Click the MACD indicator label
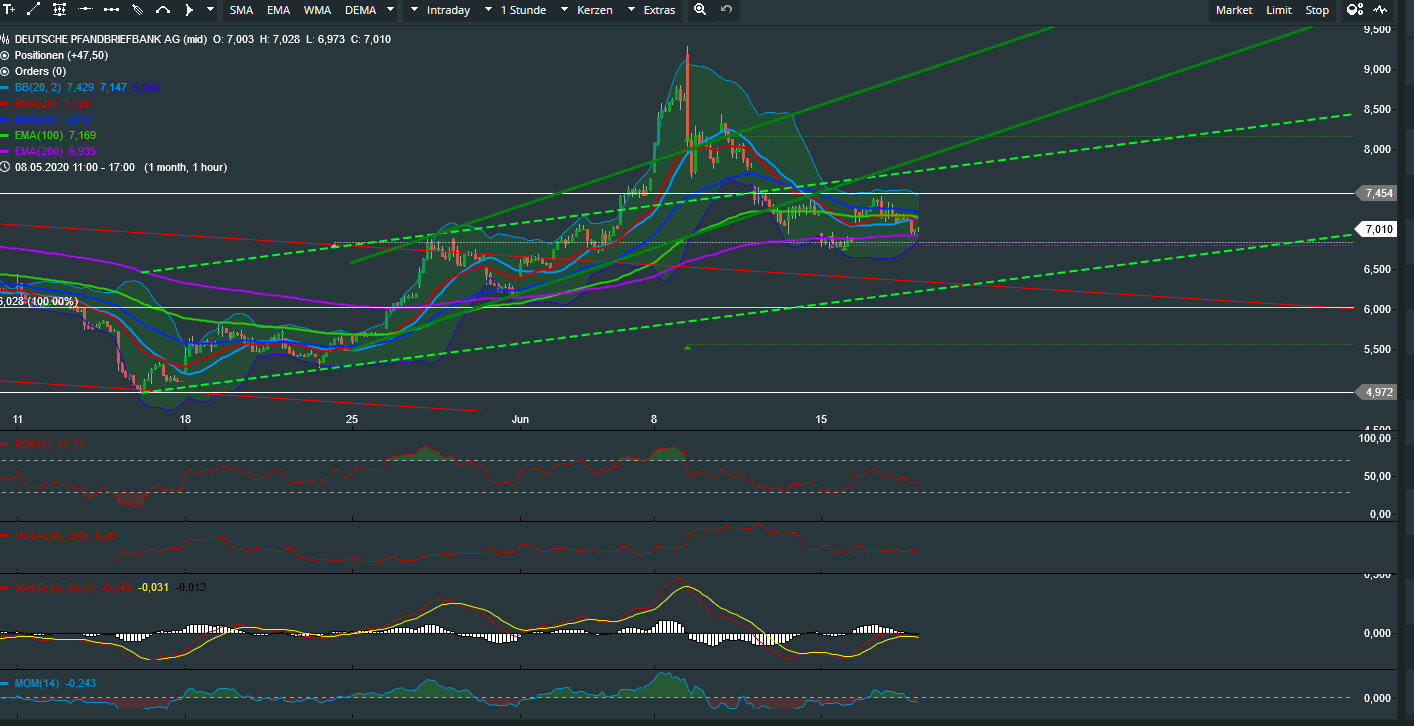Screen dimensions: 1414x726 [55, 587]
